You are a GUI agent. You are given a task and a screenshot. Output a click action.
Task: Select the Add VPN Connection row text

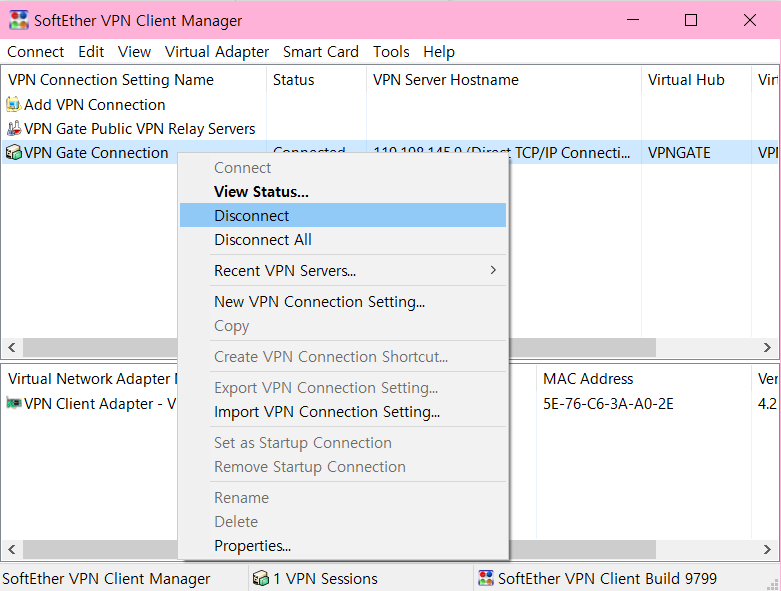pyautogui.click(x=95, y=105)
